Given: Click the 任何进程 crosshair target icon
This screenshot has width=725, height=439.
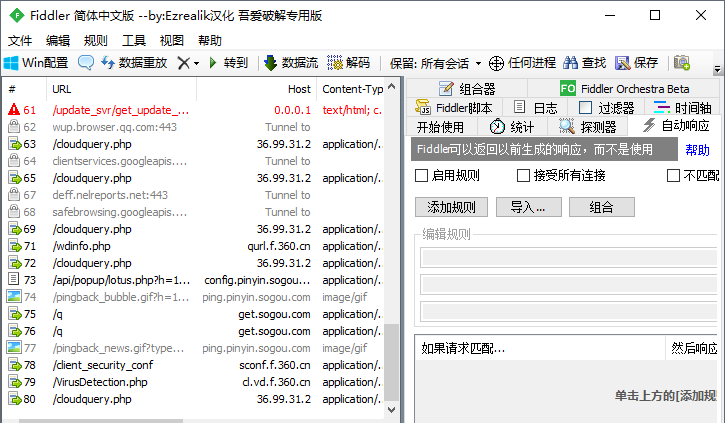Looking at the screenshot, I should click(x=496, y=63).
